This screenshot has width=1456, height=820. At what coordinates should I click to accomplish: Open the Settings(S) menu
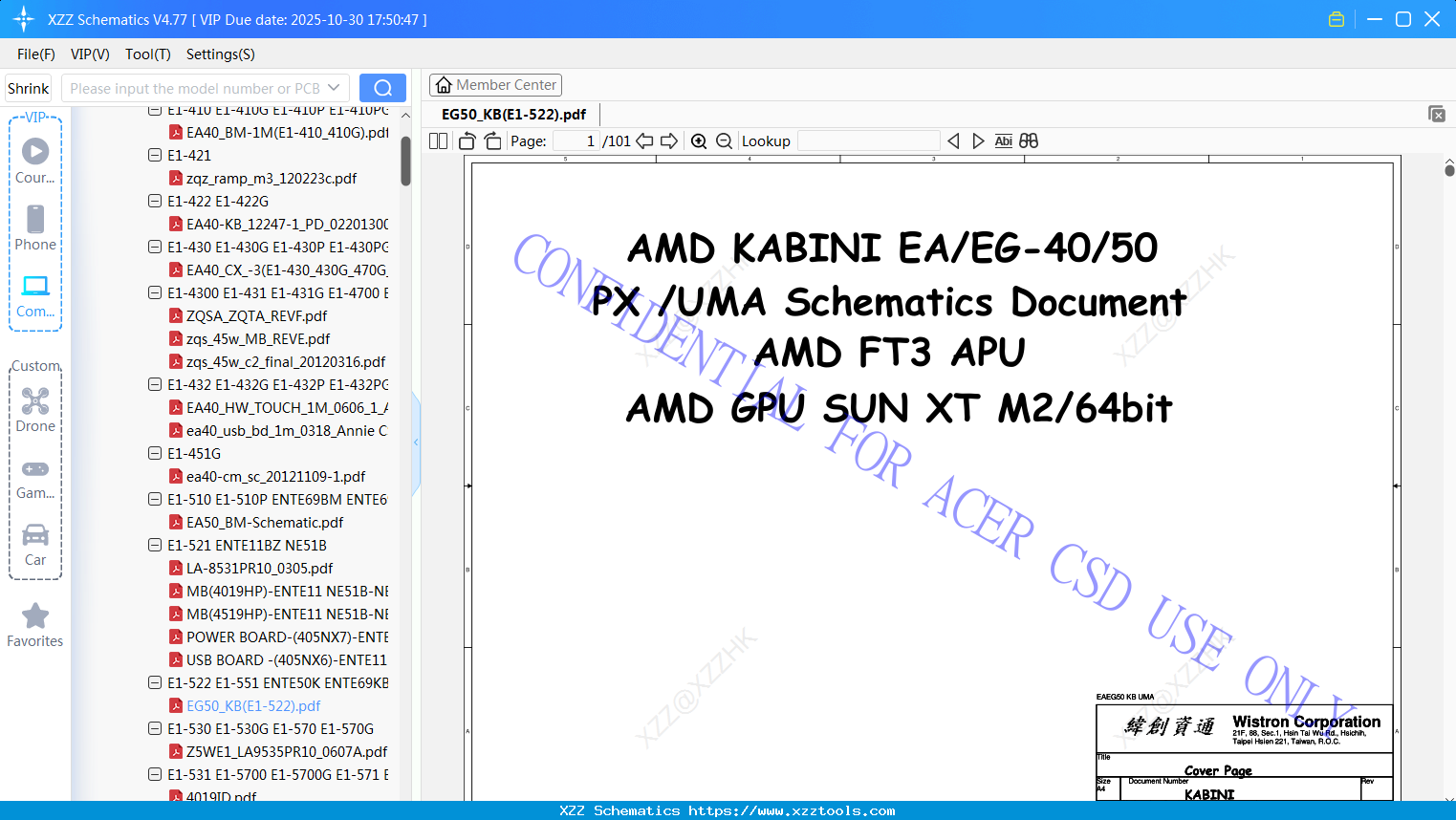[221, 54]
